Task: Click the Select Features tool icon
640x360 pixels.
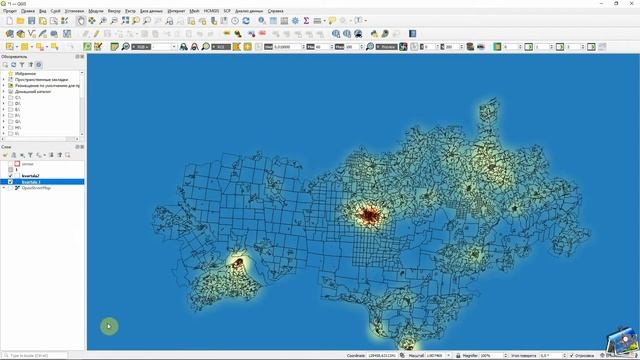Action: pyautogui.click(x=9, y=47)
